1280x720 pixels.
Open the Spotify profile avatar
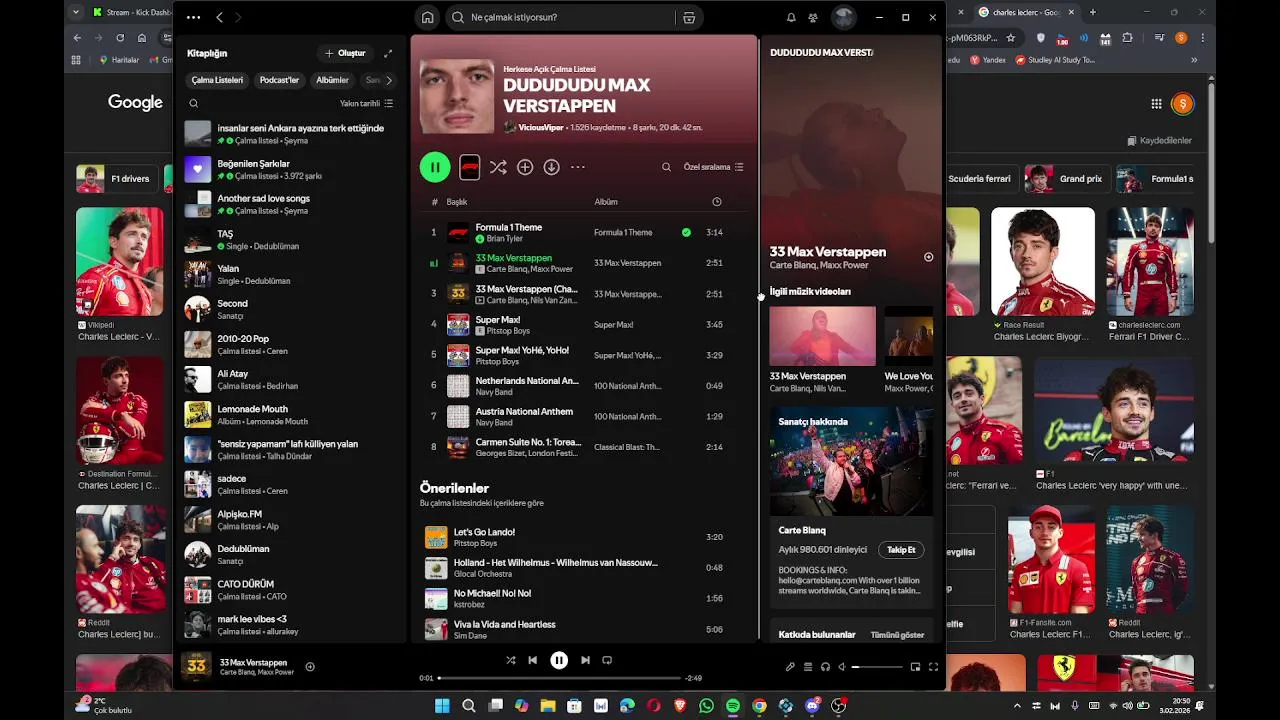(844, 17)
